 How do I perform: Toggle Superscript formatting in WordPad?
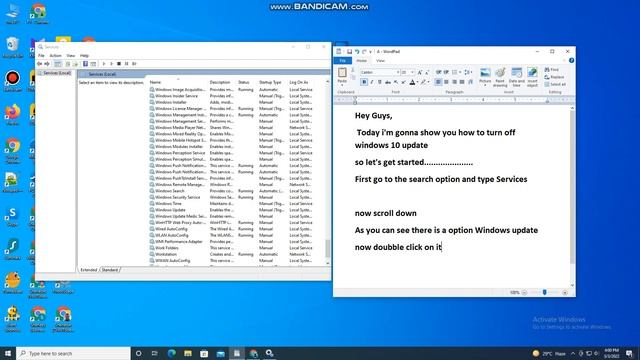pos(403,82)
